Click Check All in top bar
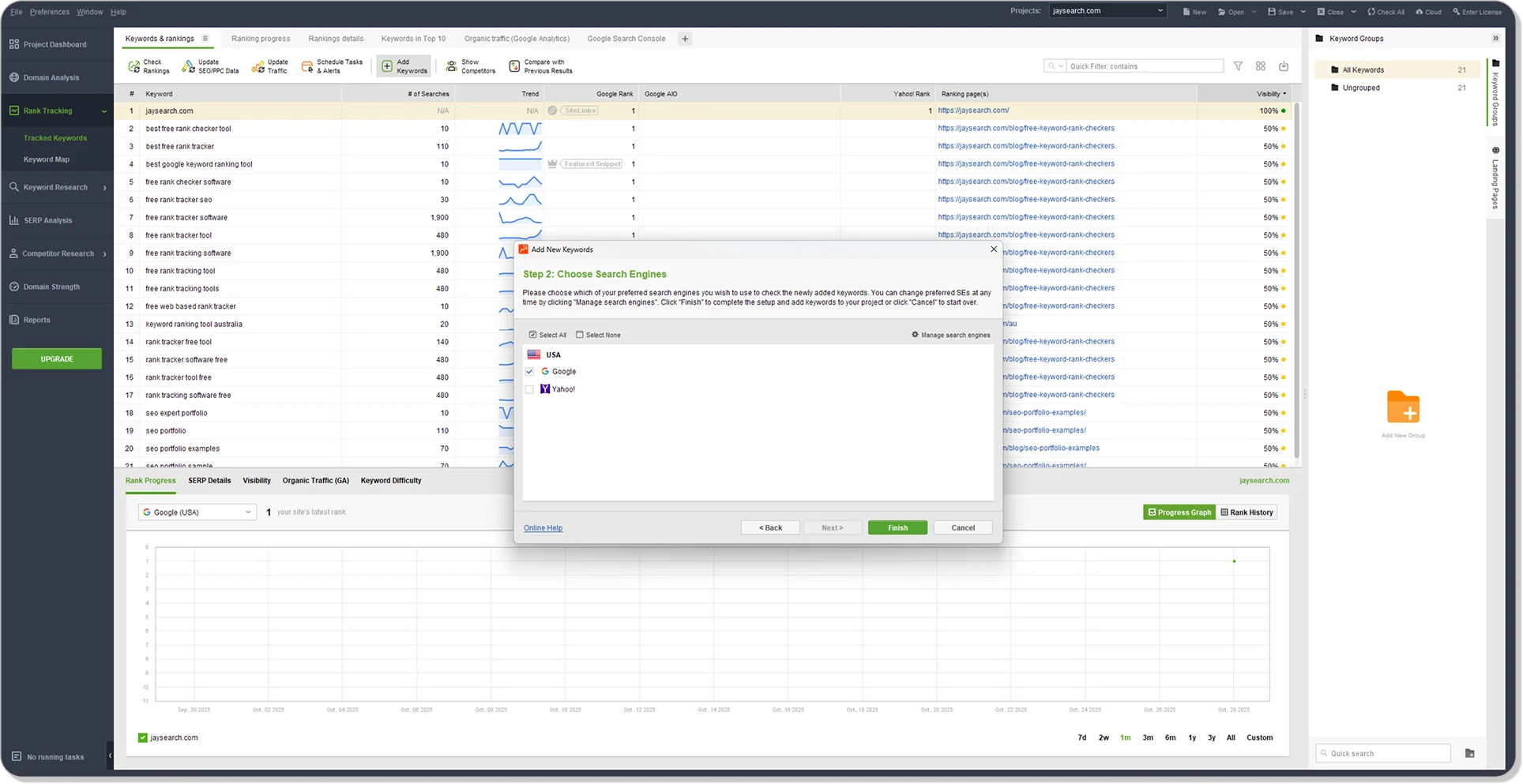The image size is (1523, 784). pos(1386,12)
